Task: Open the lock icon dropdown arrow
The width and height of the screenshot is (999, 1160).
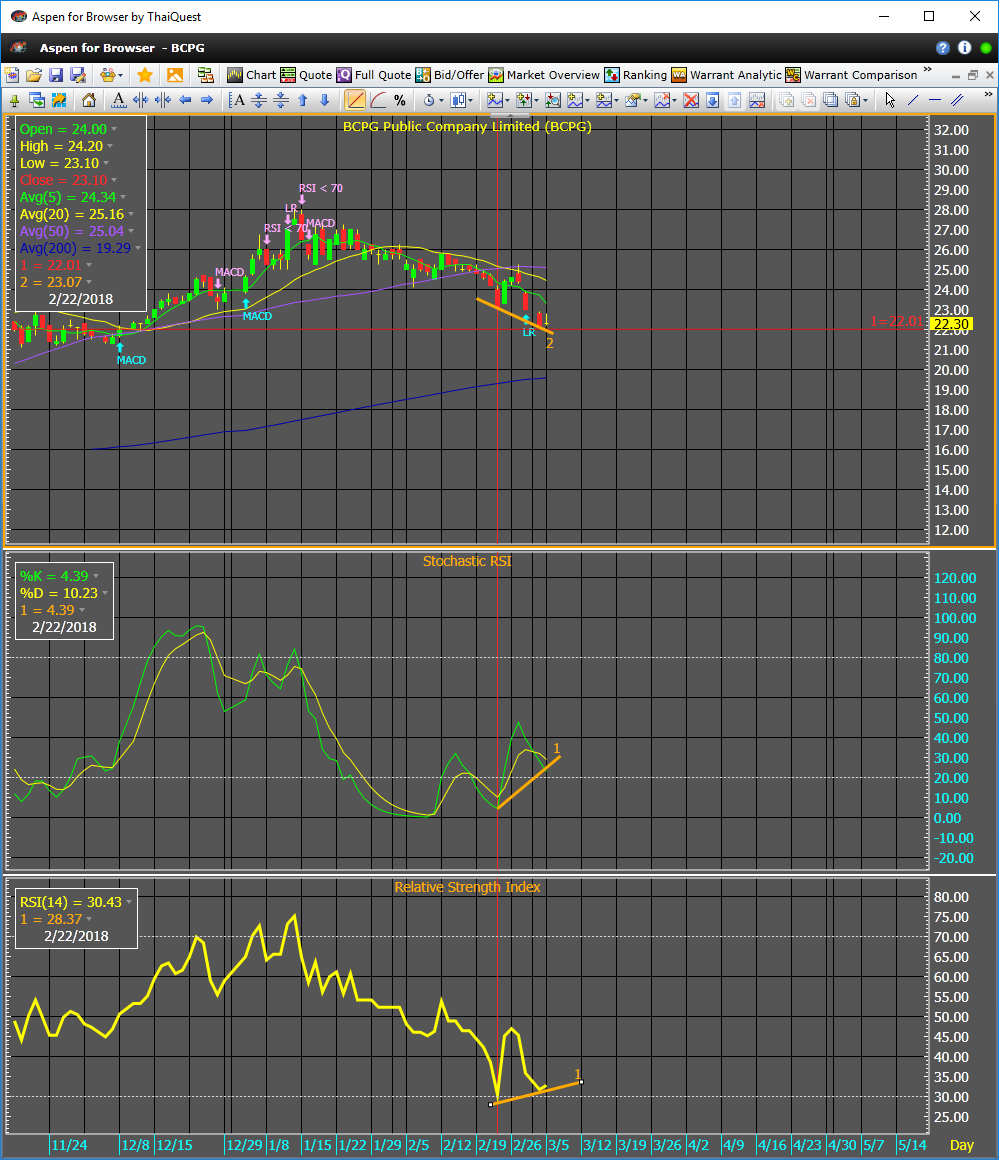Action: 866,101
